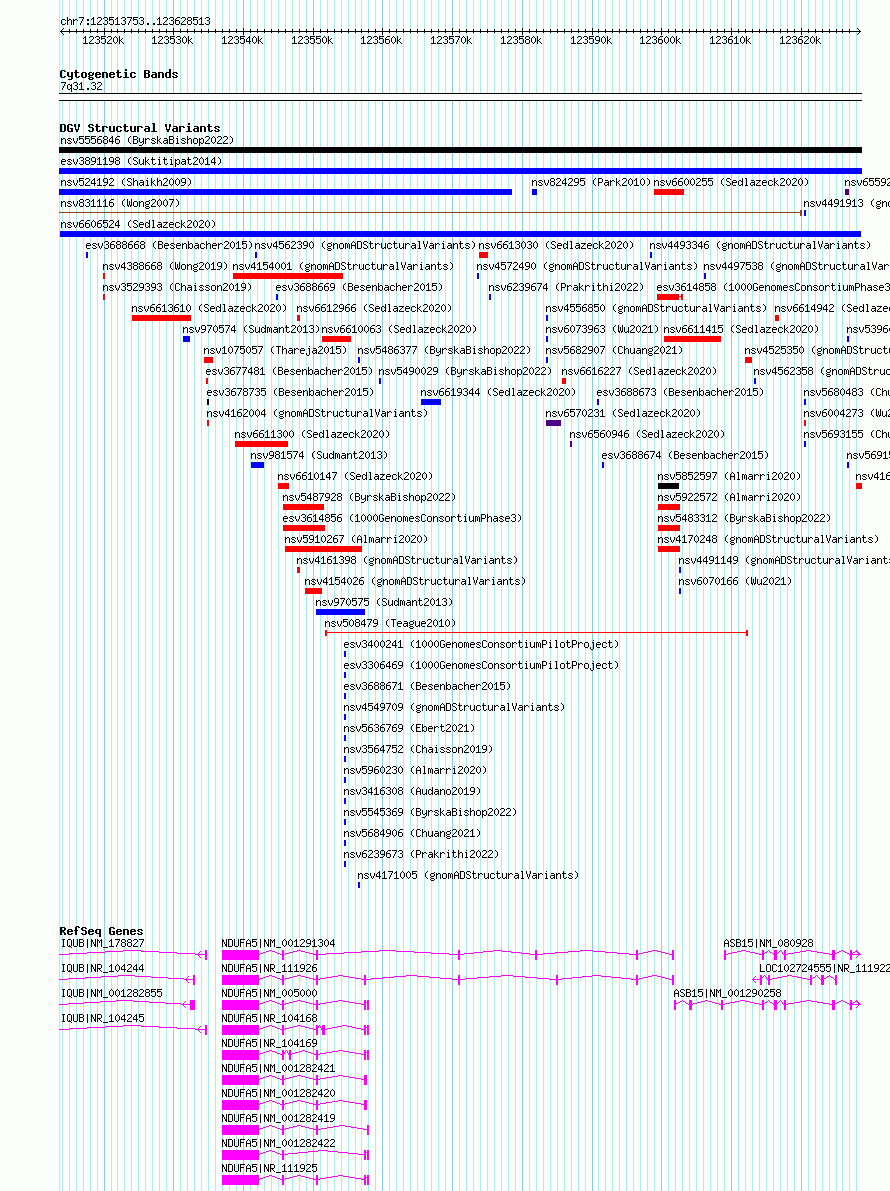
Task: Click nsv4161398 variant label
Action: coord(407,561)
